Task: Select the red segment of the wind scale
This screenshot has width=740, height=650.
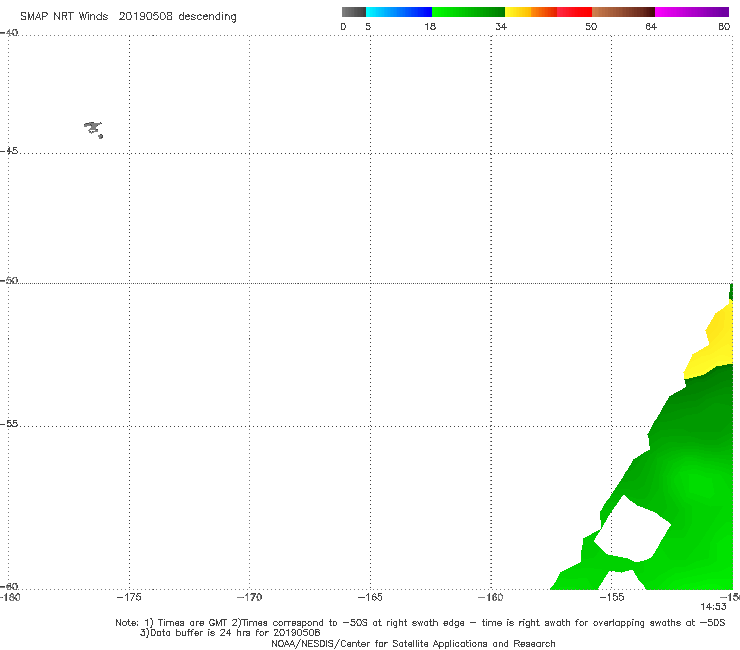Action: (574, 12)
